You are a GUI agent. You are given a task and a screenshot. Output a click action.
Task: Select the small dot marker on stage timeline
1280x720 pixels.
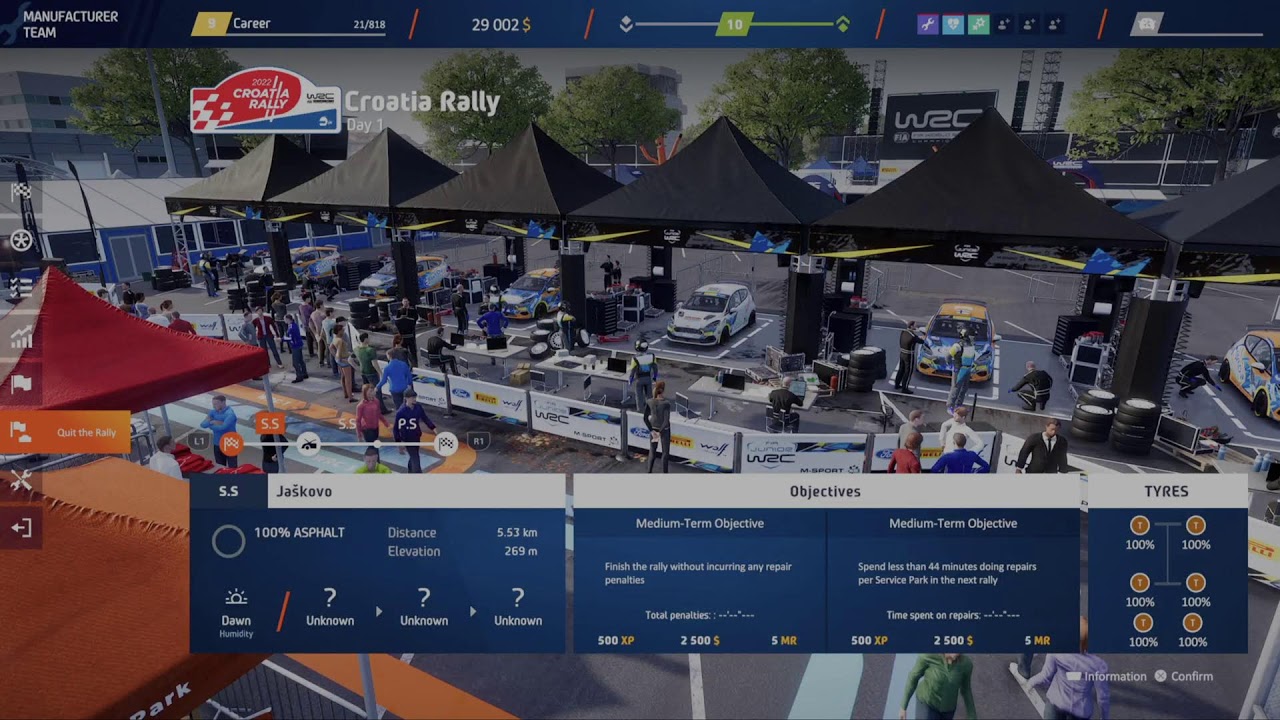pos(377,443)
